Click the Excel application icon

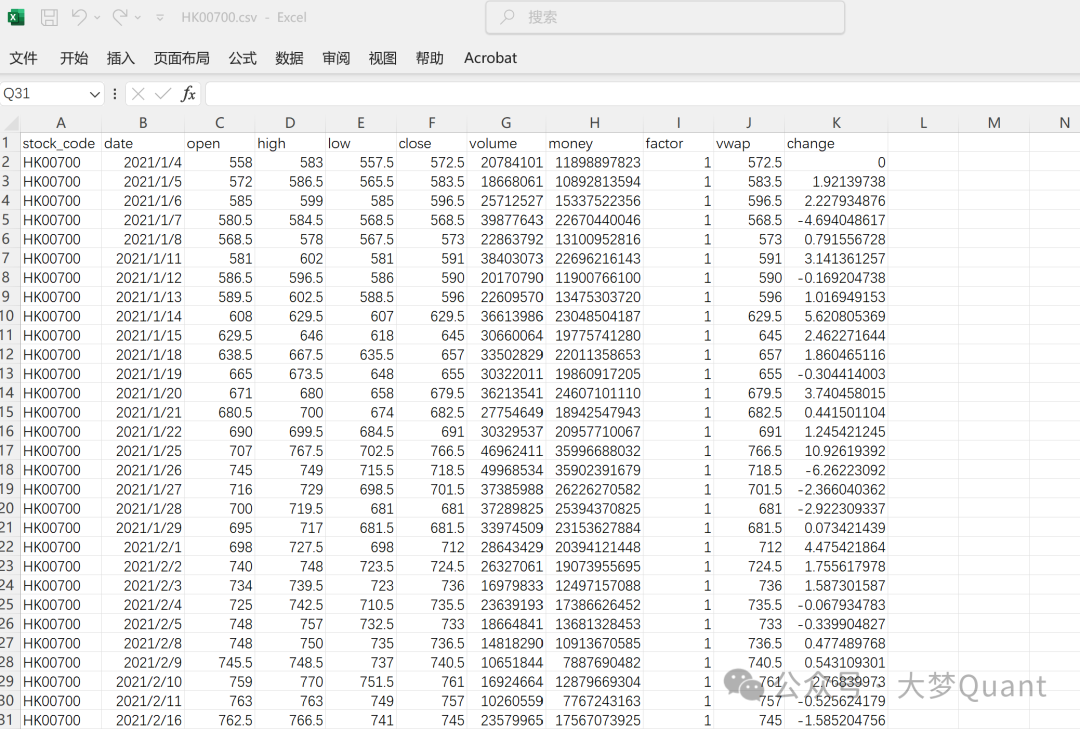(x=16, y=17)
